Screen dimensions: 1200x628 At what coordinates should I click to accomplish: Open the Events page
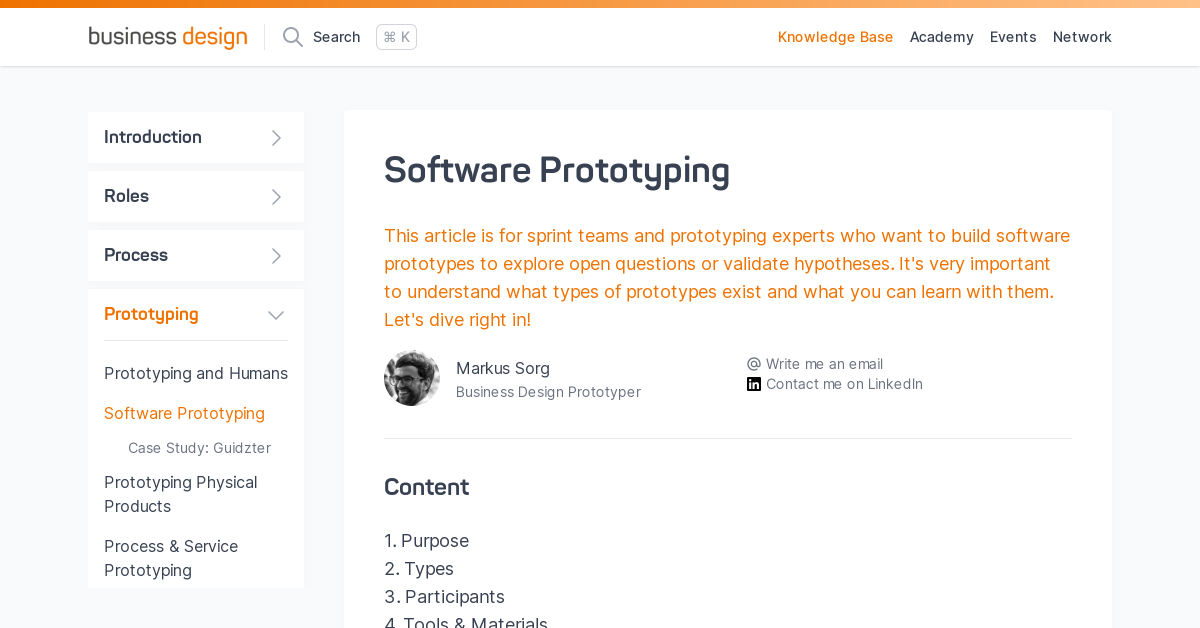coord(1013,37)
